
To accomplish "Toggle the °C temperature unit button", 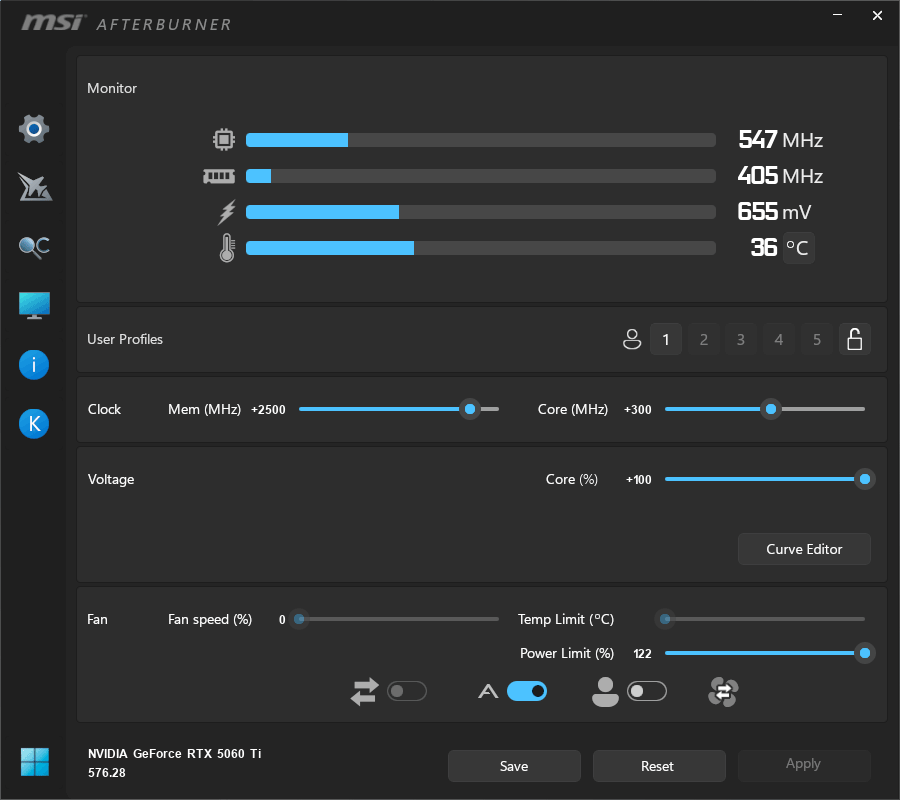I will [x=798, y=248].
